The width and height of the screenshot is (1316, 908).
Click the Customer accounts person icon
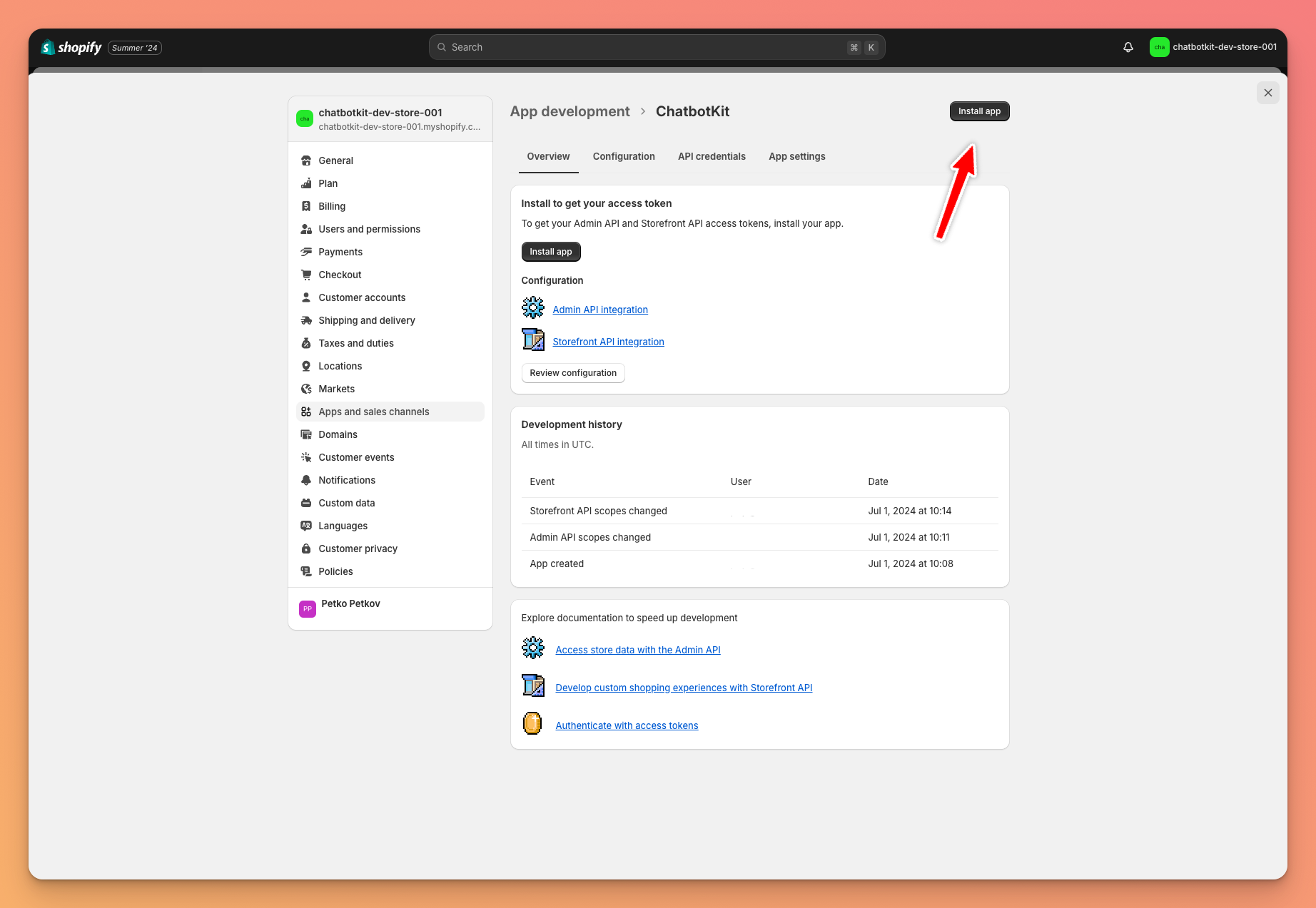point(306,297)
